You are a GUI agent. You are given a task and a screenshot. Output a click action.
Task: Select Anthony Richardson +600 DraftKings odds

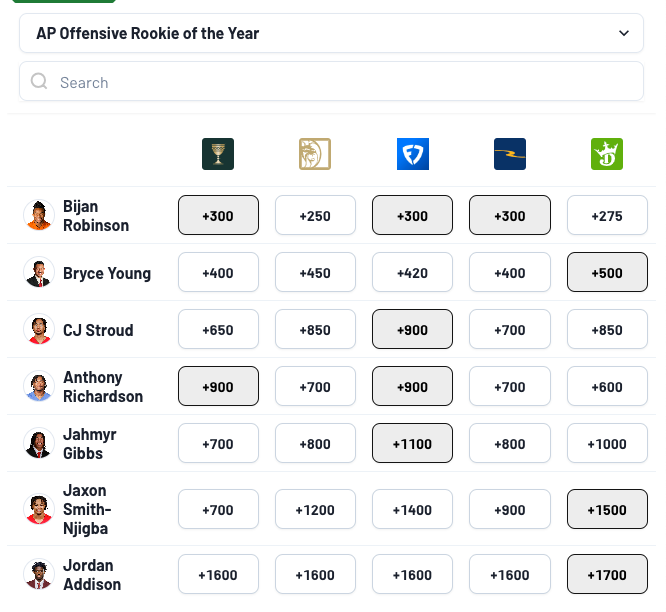pos(607,386)
